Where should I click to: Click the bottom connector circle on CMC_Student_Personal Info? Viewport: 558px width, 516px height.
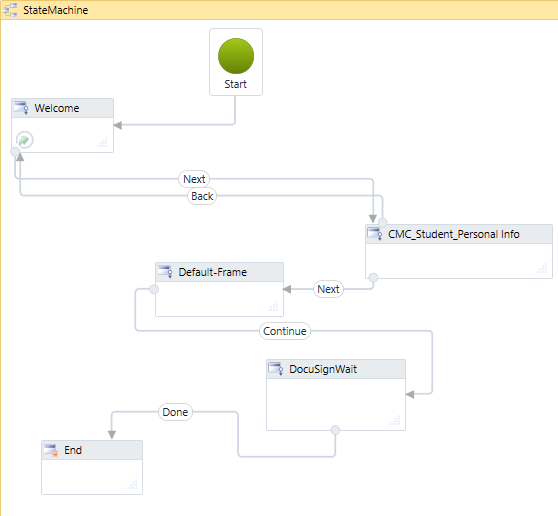(373, 278)
